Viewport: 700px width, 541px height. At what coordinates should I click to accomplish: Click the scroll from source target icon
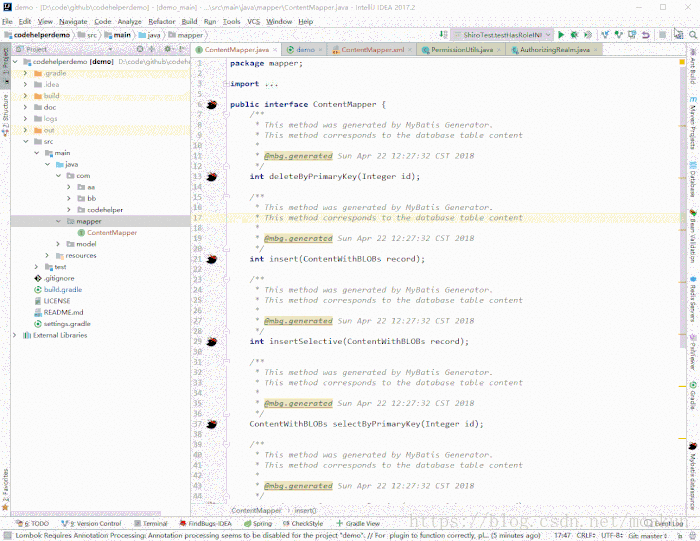click(x=140, y=49)
